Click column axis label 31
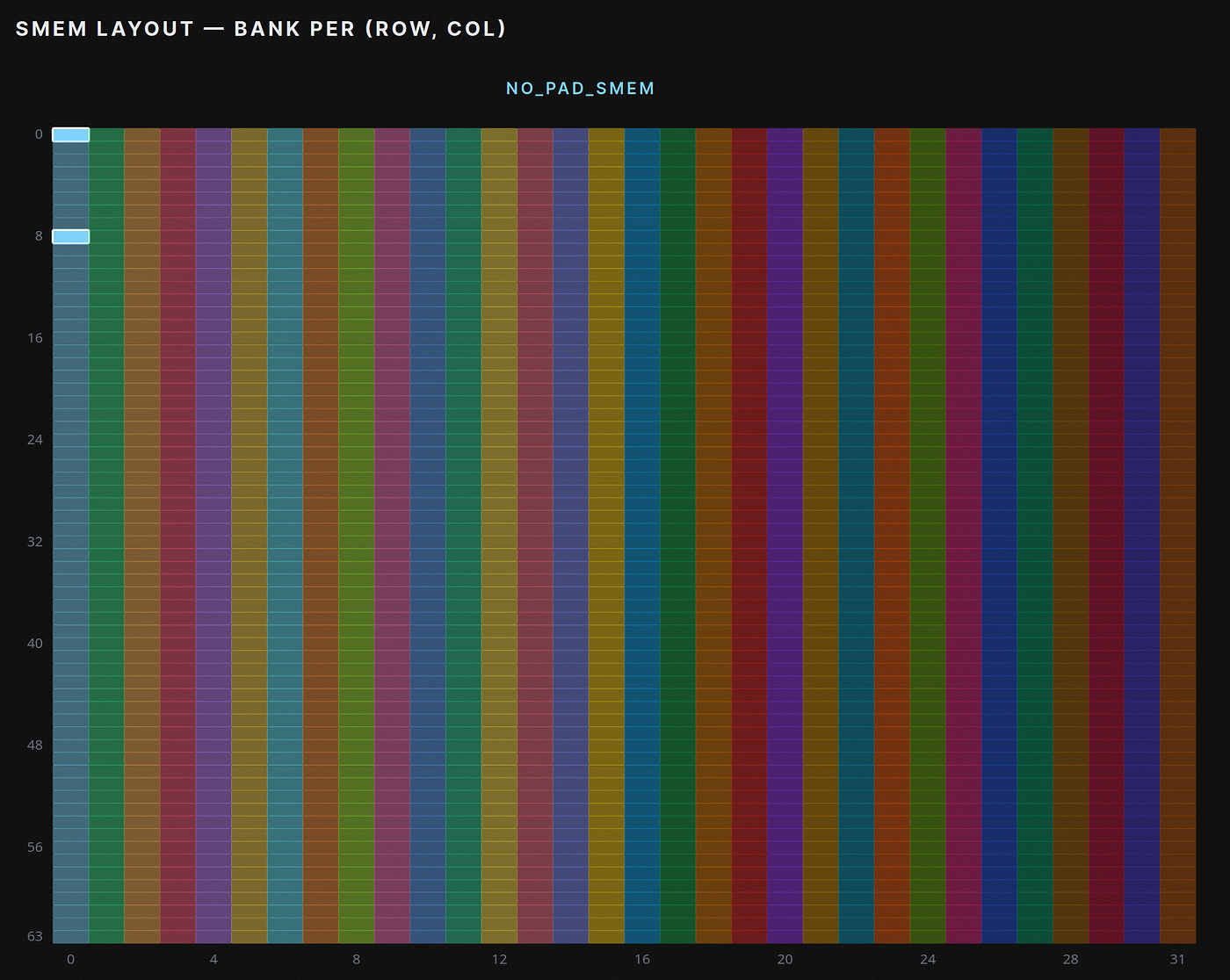1230x980 pixels. click(x=1178, y=959)
